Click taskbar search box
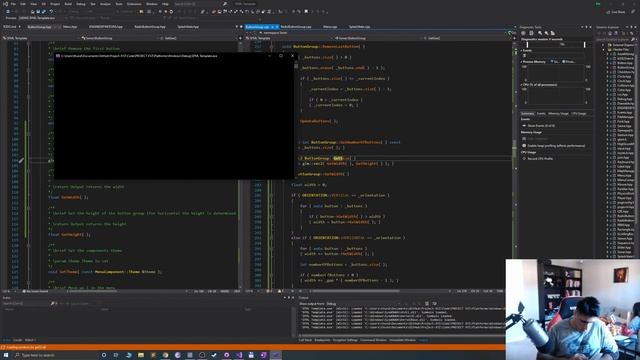The width and height of the screenshot is (640, 360). pos(55,355)
